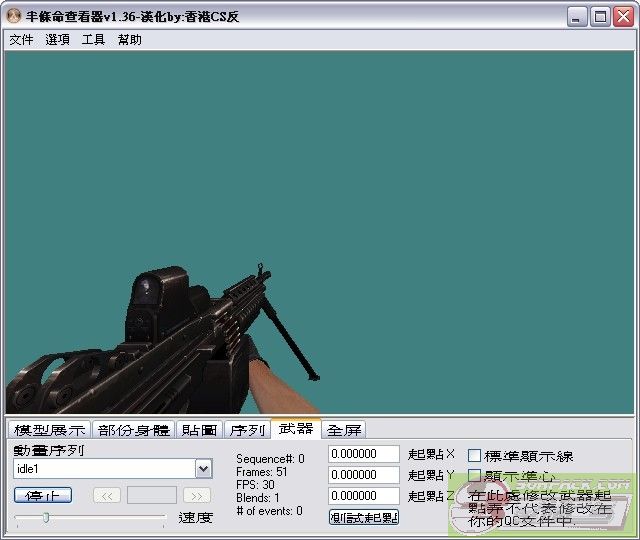Switch to the 貼圖 tab
Viewport: 640px width, 540px height.
point(199,430)
